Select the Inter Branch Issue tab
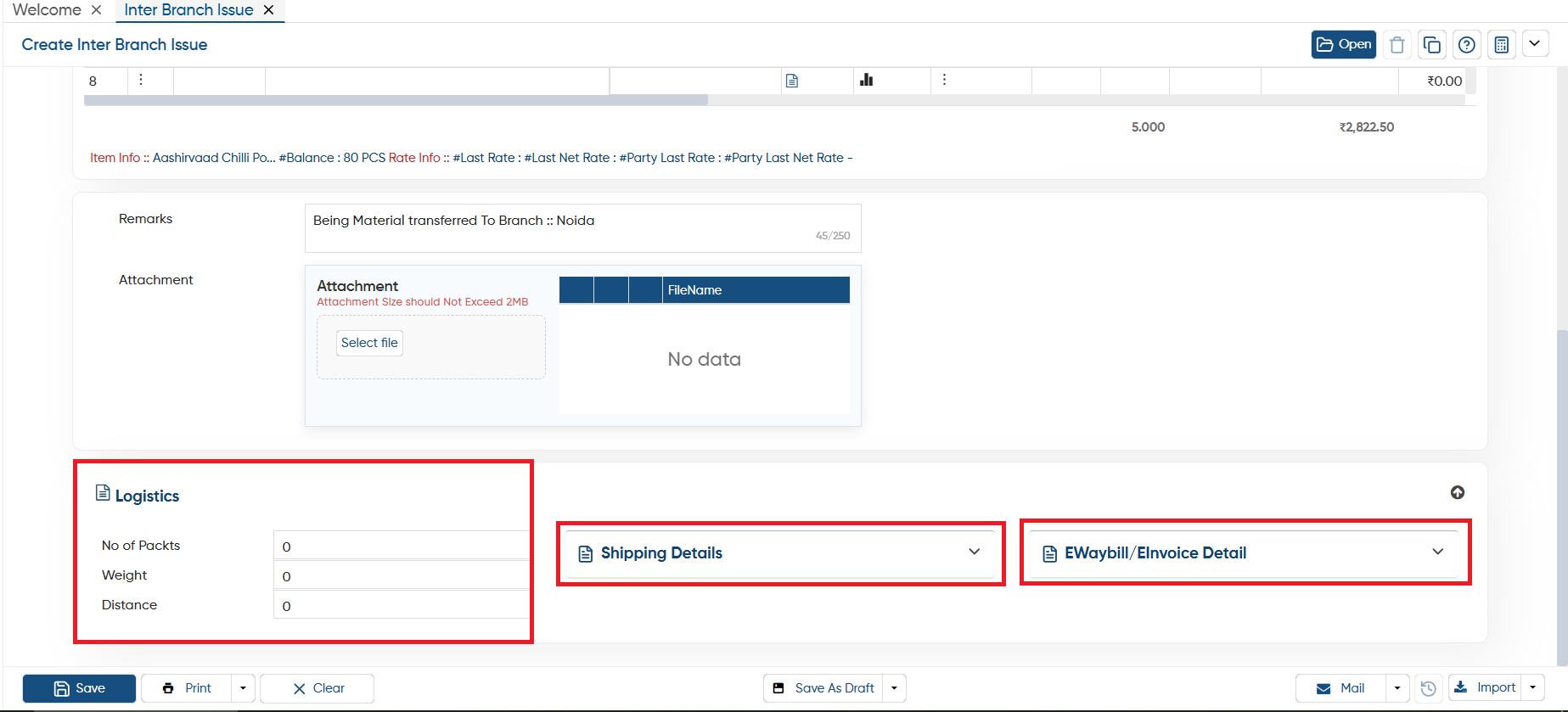The width and height of the screenshot is (1568, 712). [x=188, y=10]
